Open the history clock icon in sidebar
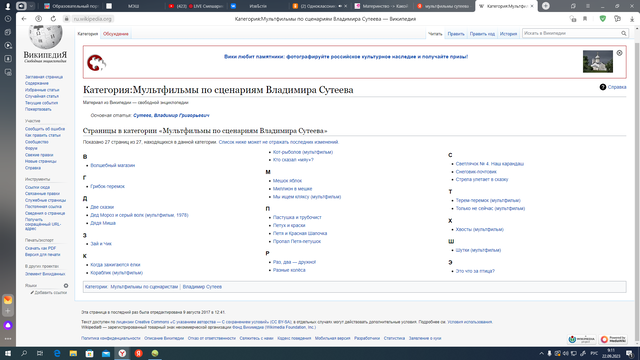Screen dimensions: 640x360 8,19
